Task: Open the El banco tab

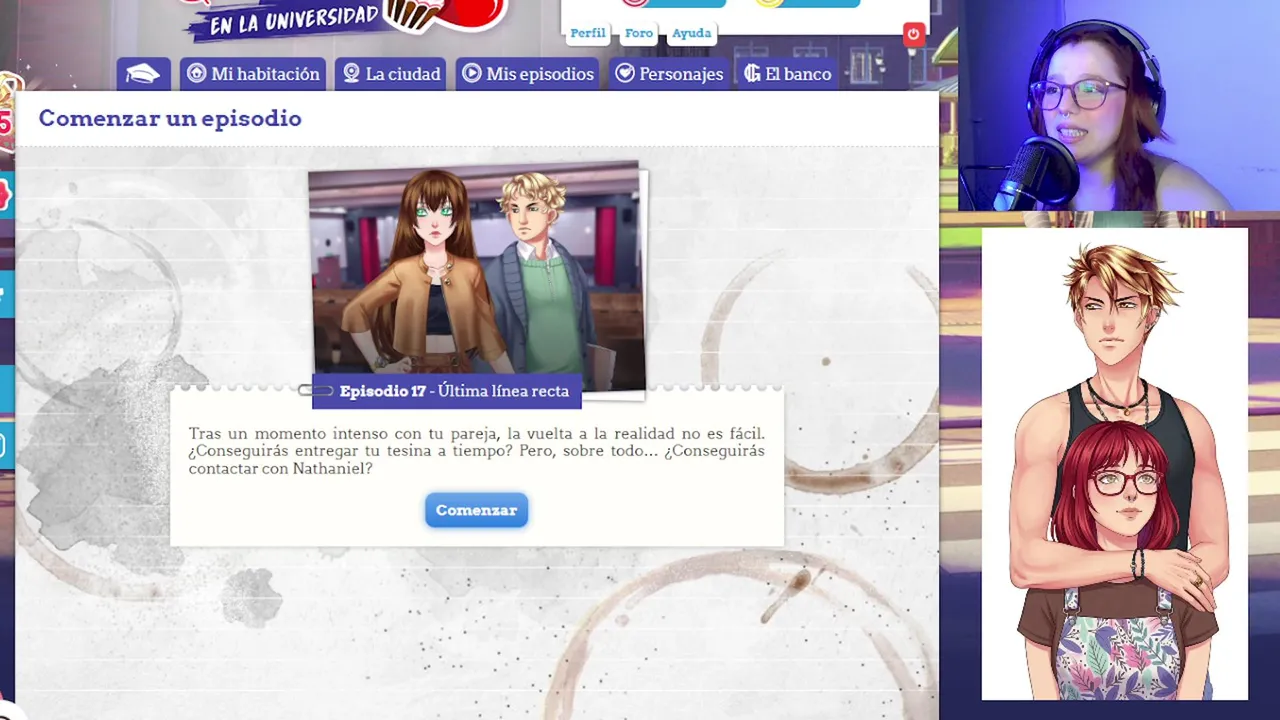Action: [x=788, y=74]
